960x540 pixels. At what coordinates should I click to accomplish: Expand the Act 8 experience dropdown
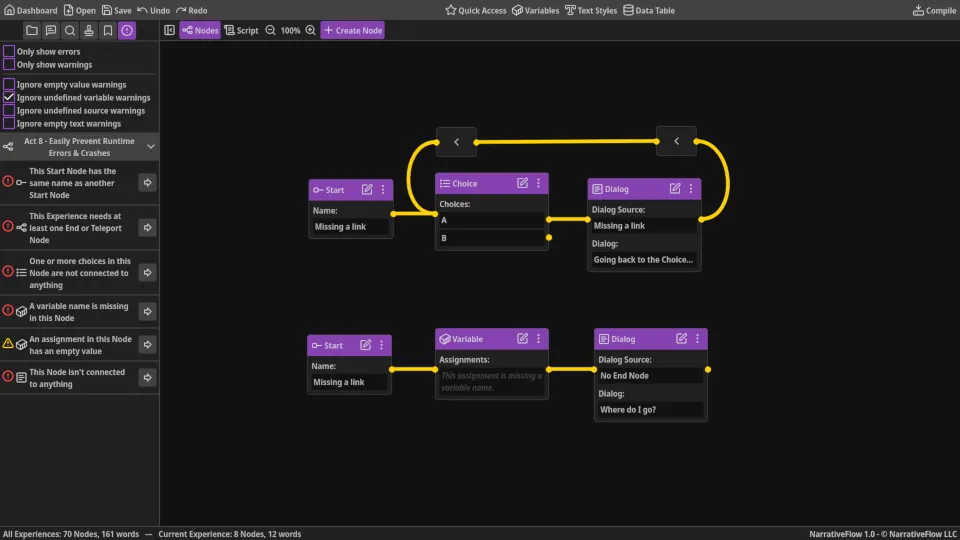pos(151,147)
